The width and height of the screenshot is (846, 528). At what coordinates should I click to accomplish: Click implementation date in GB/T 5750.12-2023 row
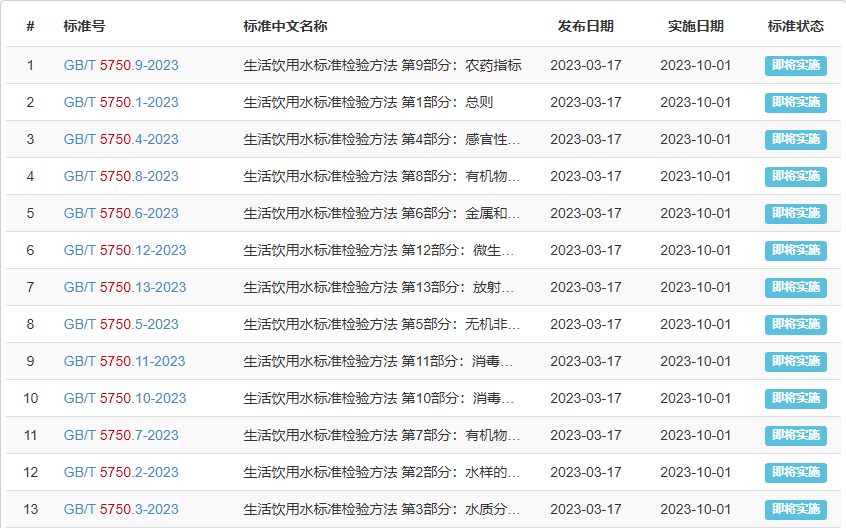(x=695, y=250)
